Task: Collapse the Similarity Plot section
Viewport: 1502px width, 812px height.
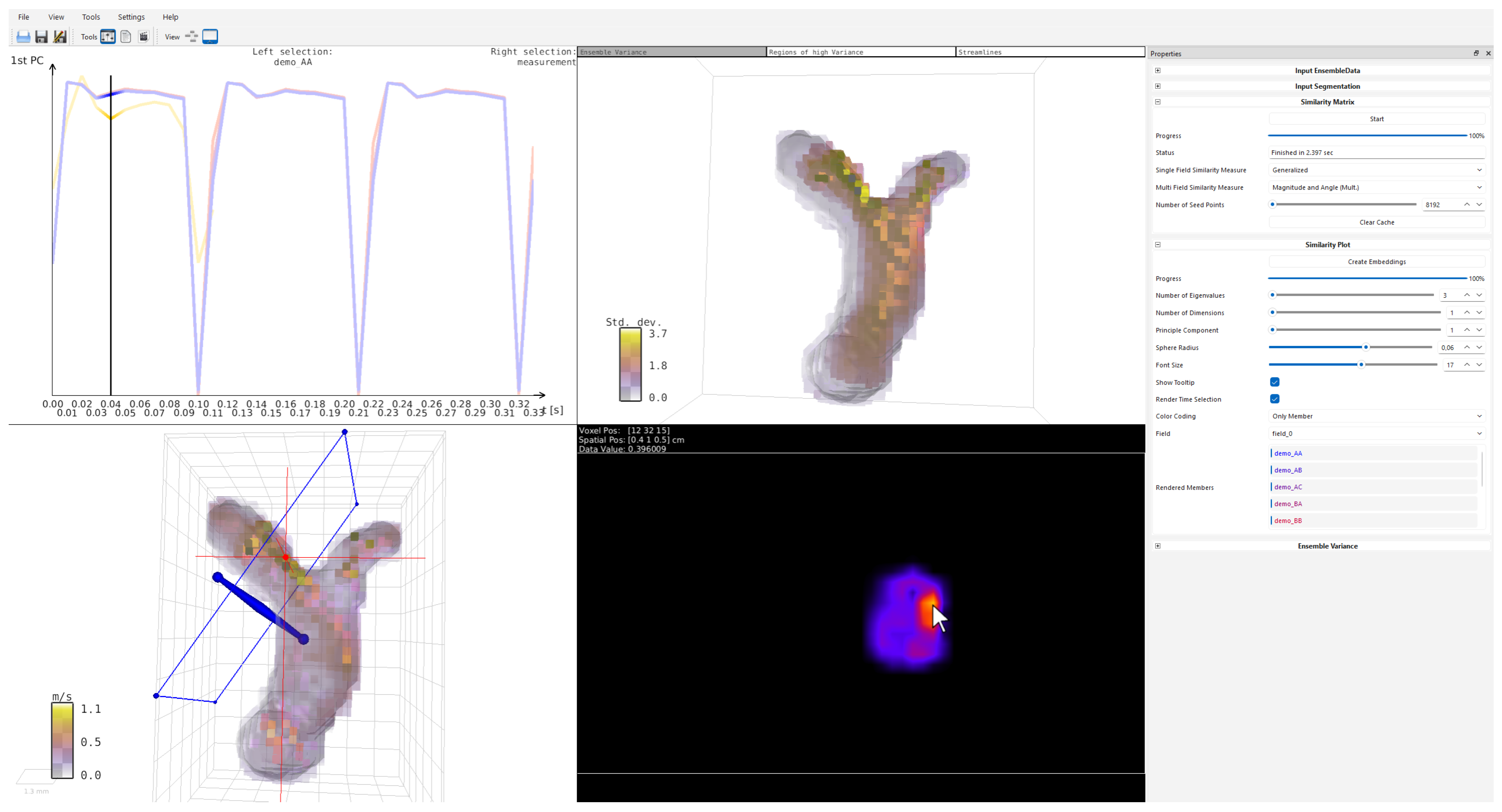Action: (1158, 245)
